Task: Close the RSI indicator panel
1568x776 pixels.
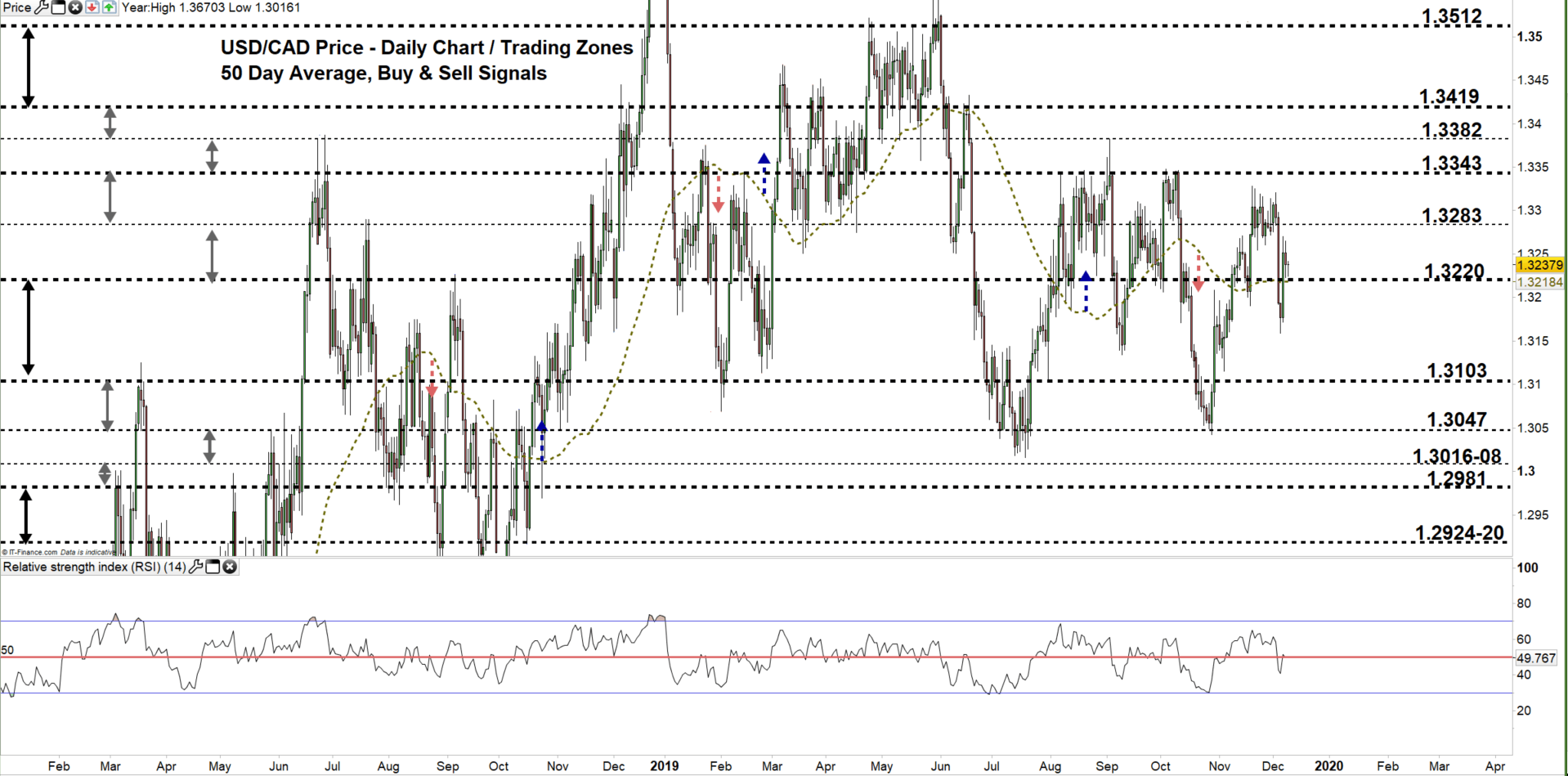Action: click(x=230, y=567)
